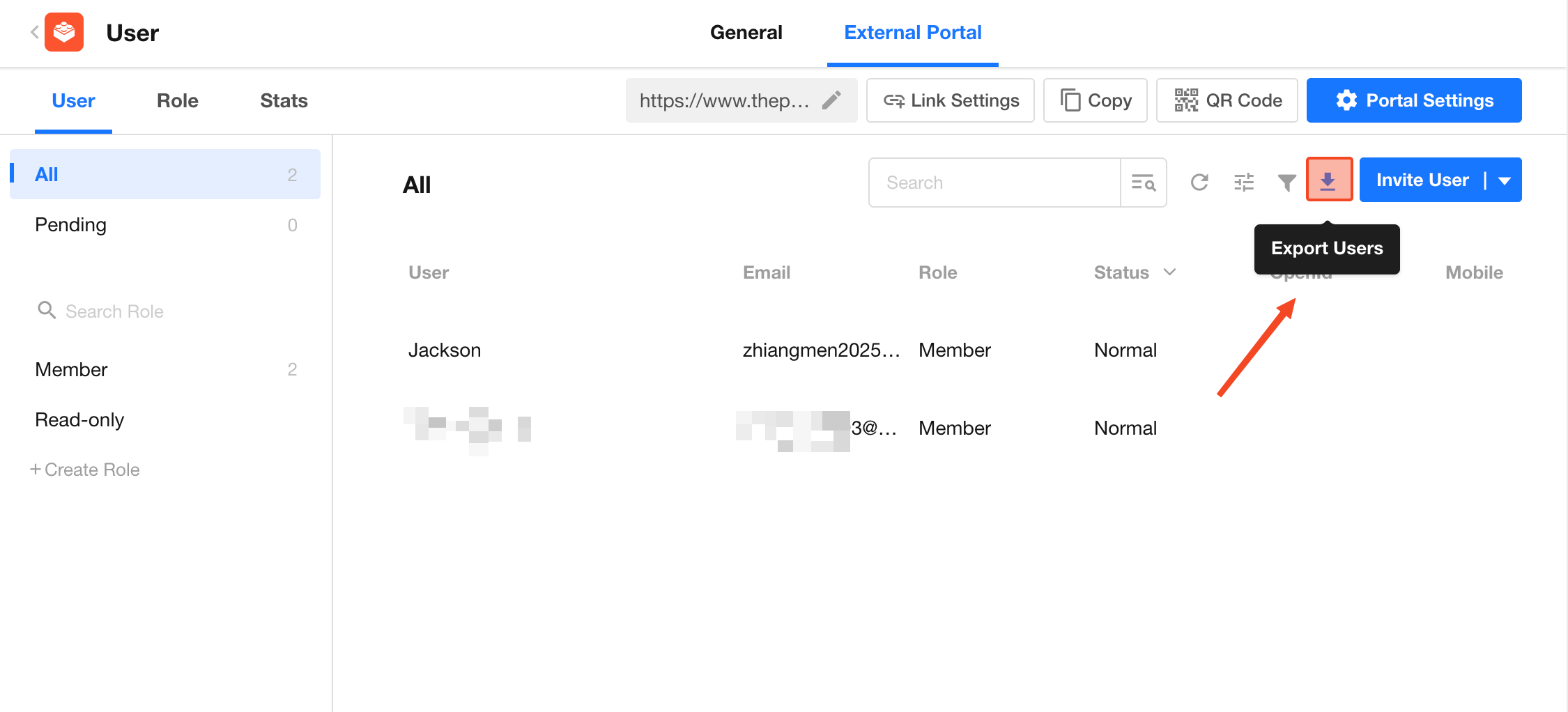
Task: Click the funnel filter icon
Action: [x=1286, y=183]
